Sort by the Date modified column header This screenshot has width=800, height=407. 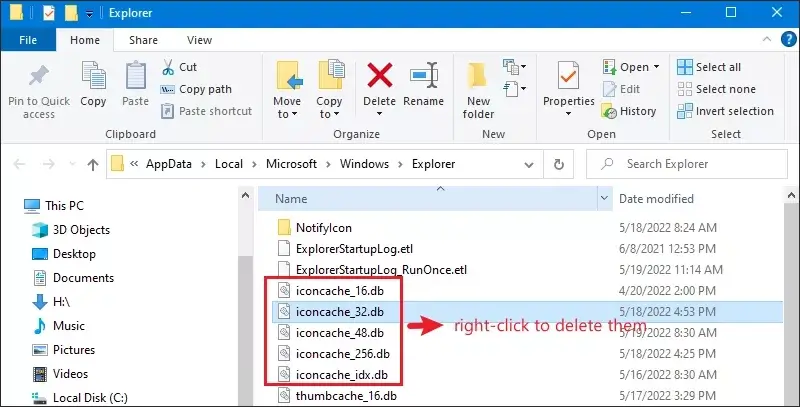[x=656, y=199]
